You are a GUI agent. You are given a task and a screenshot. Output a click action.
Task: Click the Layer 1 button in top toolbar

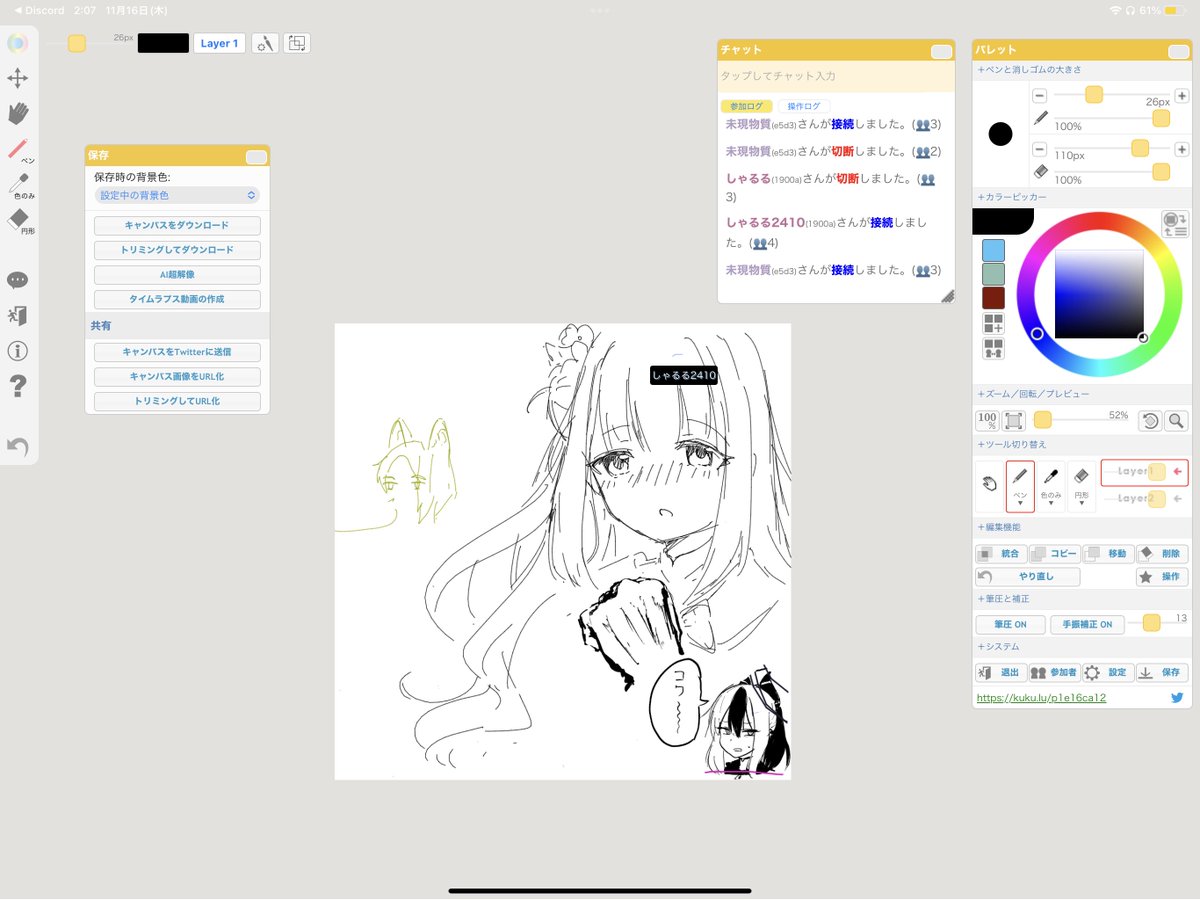219,43
